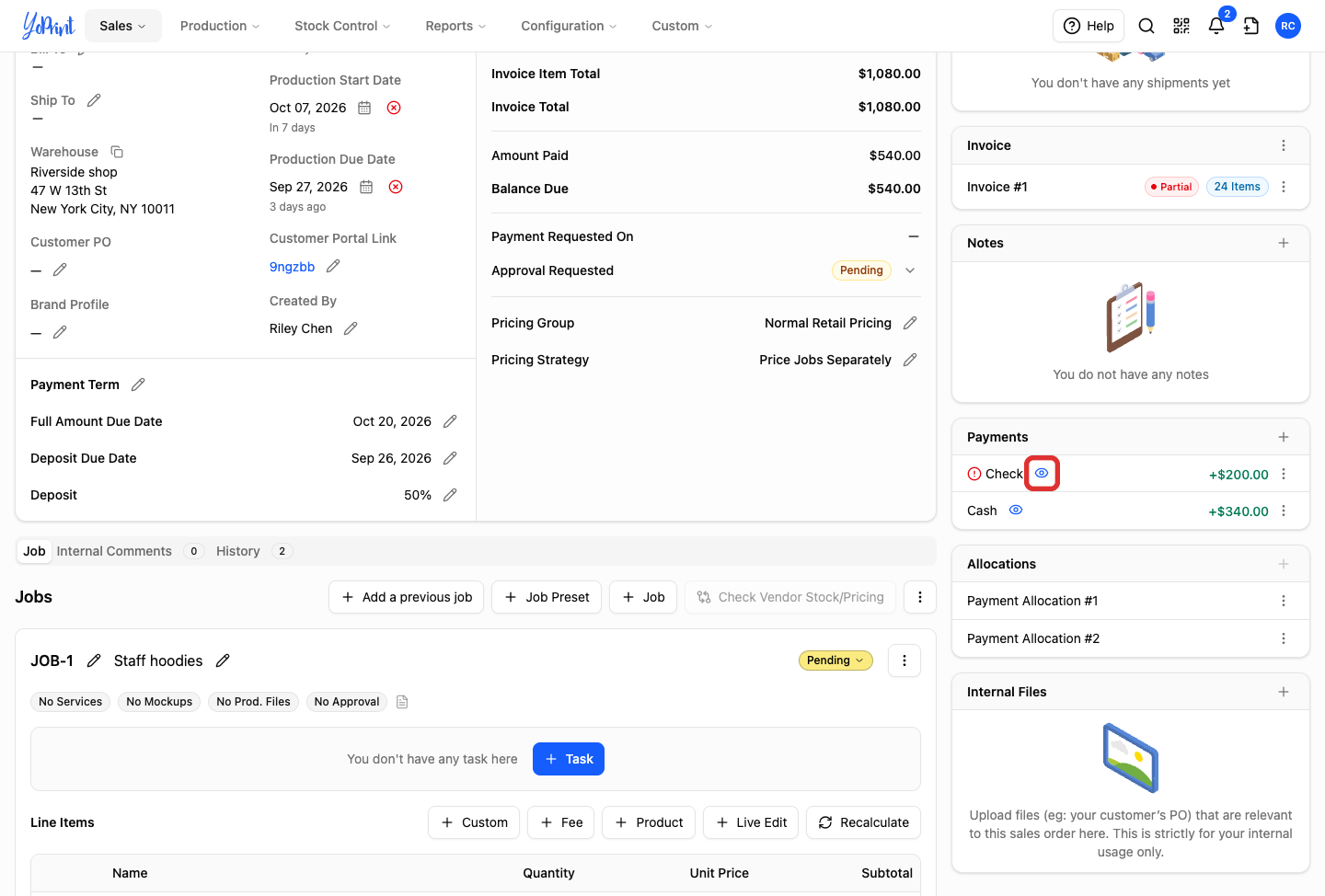The width and height of the screenshot is (1325, 896).
Task: Open the RC user avatar
Action: click(x=1288, y=26)
